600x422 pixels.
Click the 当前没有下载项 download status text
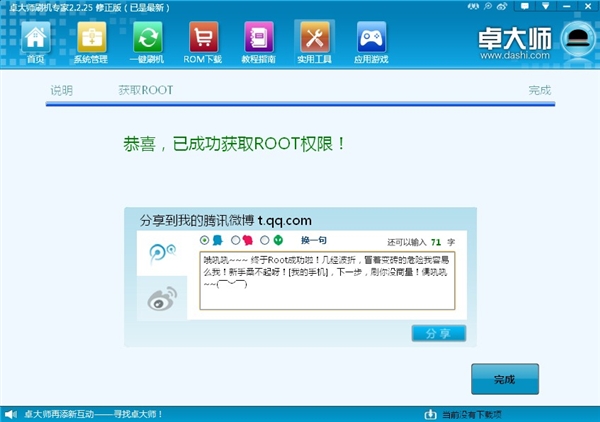pos(472,414)
